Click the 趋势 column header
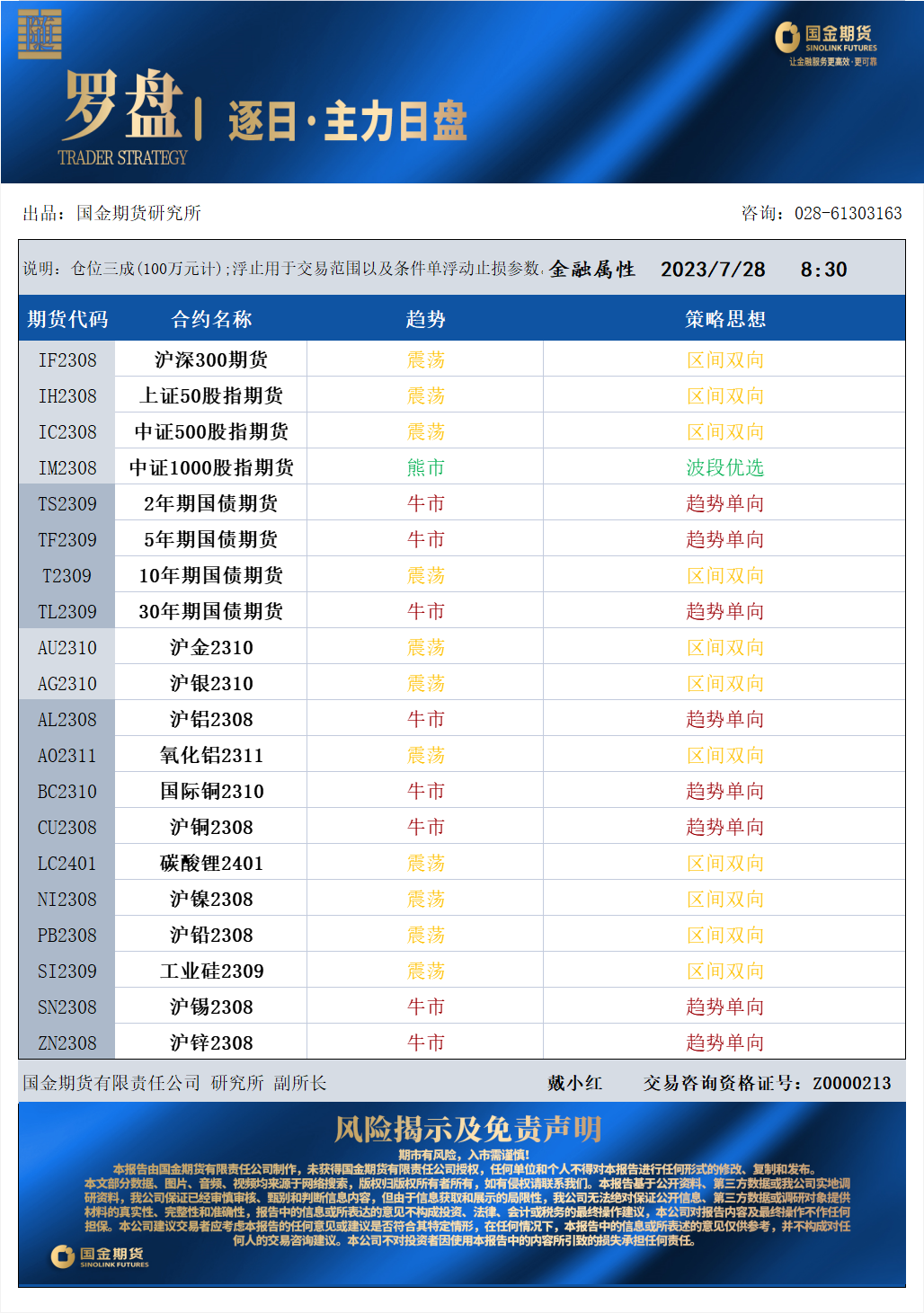The width and height of the screenshot is (924, 1313). coord(425,319)
